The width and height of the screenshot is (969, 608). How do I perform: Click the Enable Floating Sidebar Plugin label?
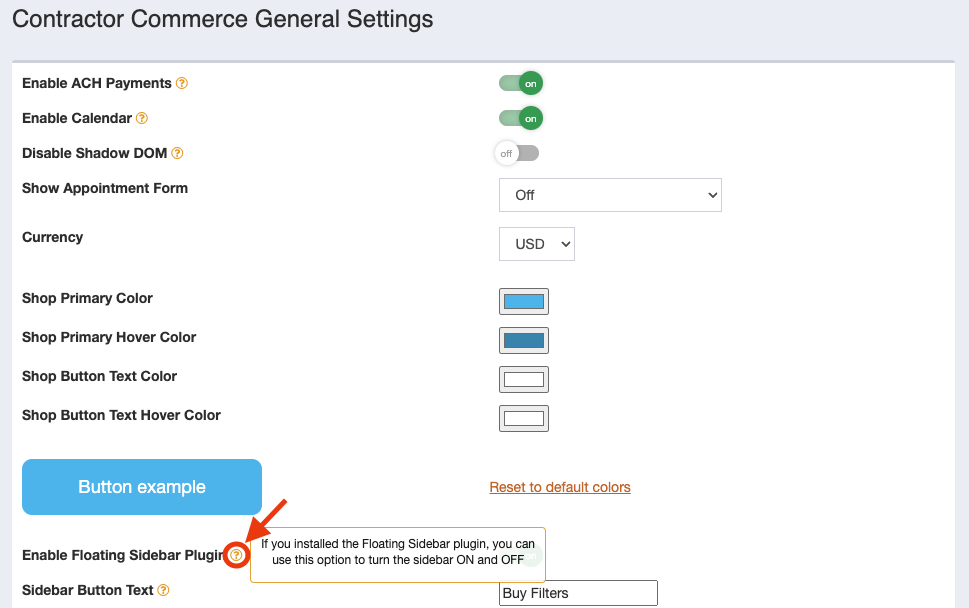[123, 555]
